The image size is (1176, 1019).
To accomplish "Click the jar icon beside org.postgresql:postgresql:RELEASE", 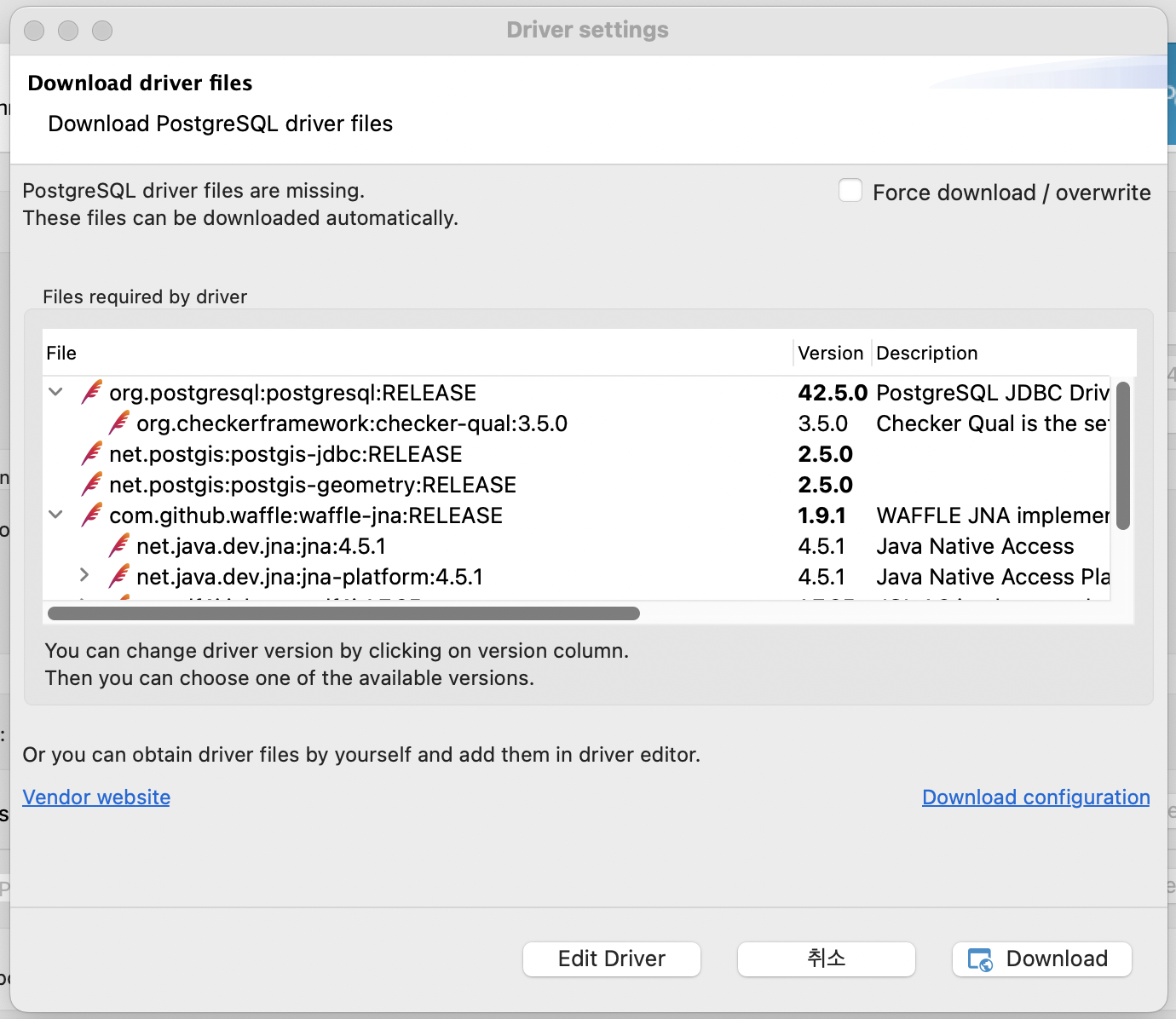I will coord(91,392).
